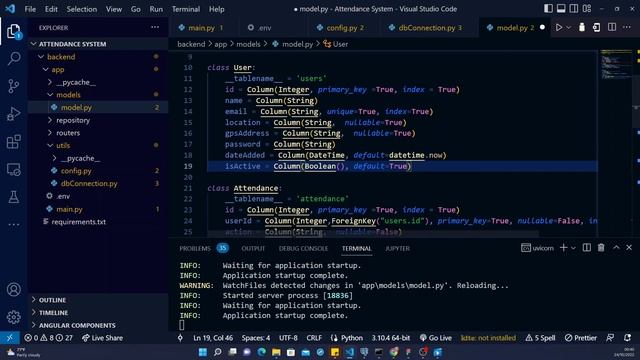This screenshot has width=640, height=360.
Task: Open the remote window indicator in status bar
Action: coord(10,338)
